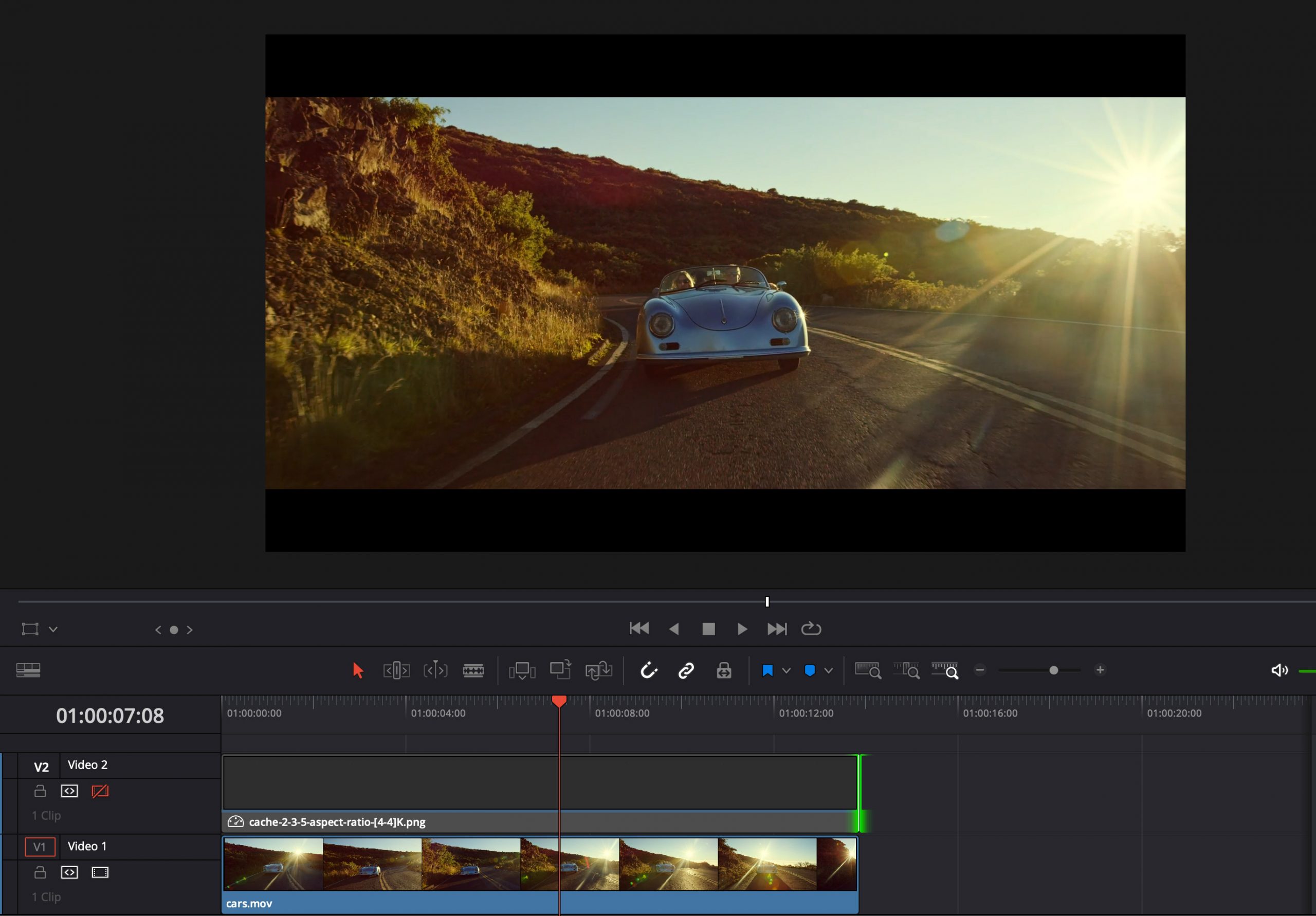Open the flag color dropdown arrow
1316x916 pixels.
787,671
